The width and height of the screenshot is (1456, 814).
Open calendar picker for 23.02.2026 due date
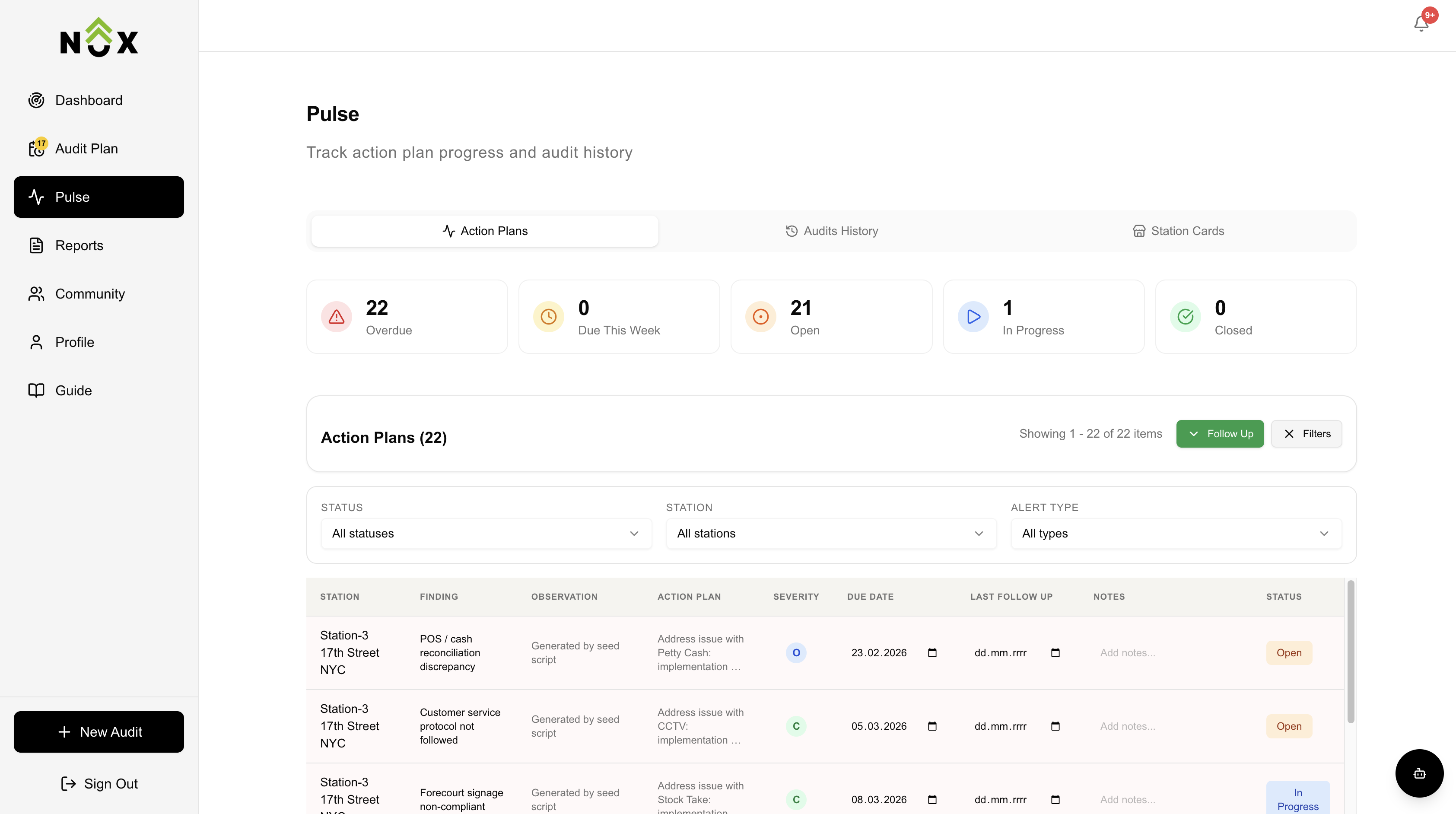tap(932, 652)
